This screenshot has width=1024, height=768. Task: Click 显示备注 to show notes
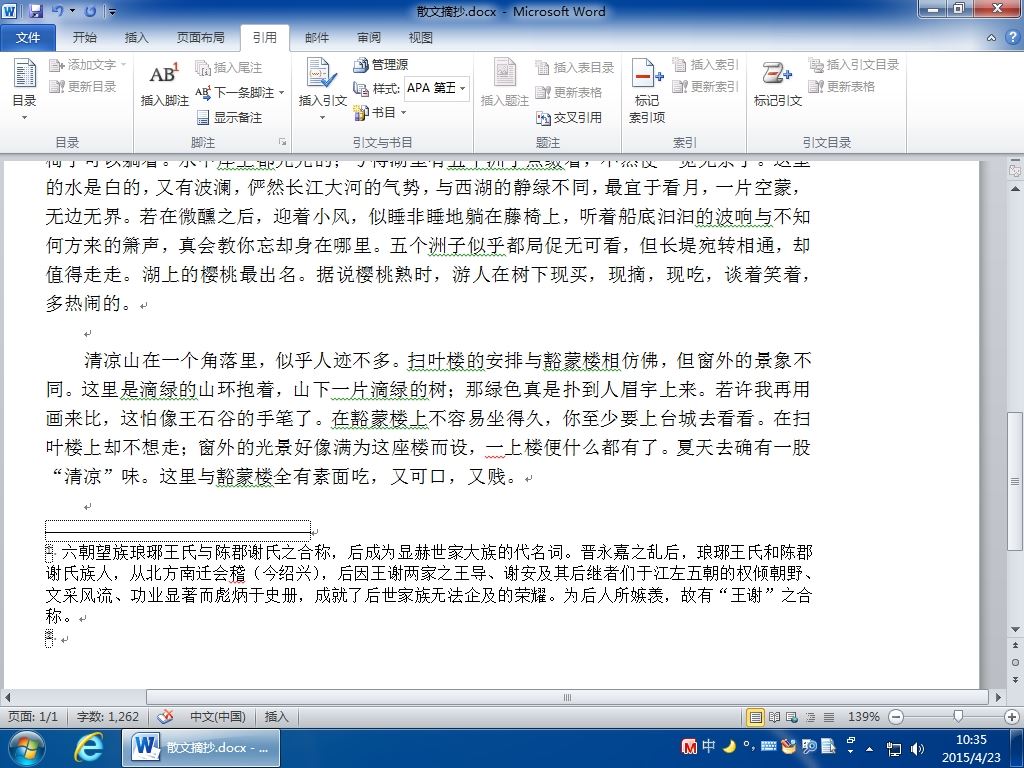(x=230, y=118)
